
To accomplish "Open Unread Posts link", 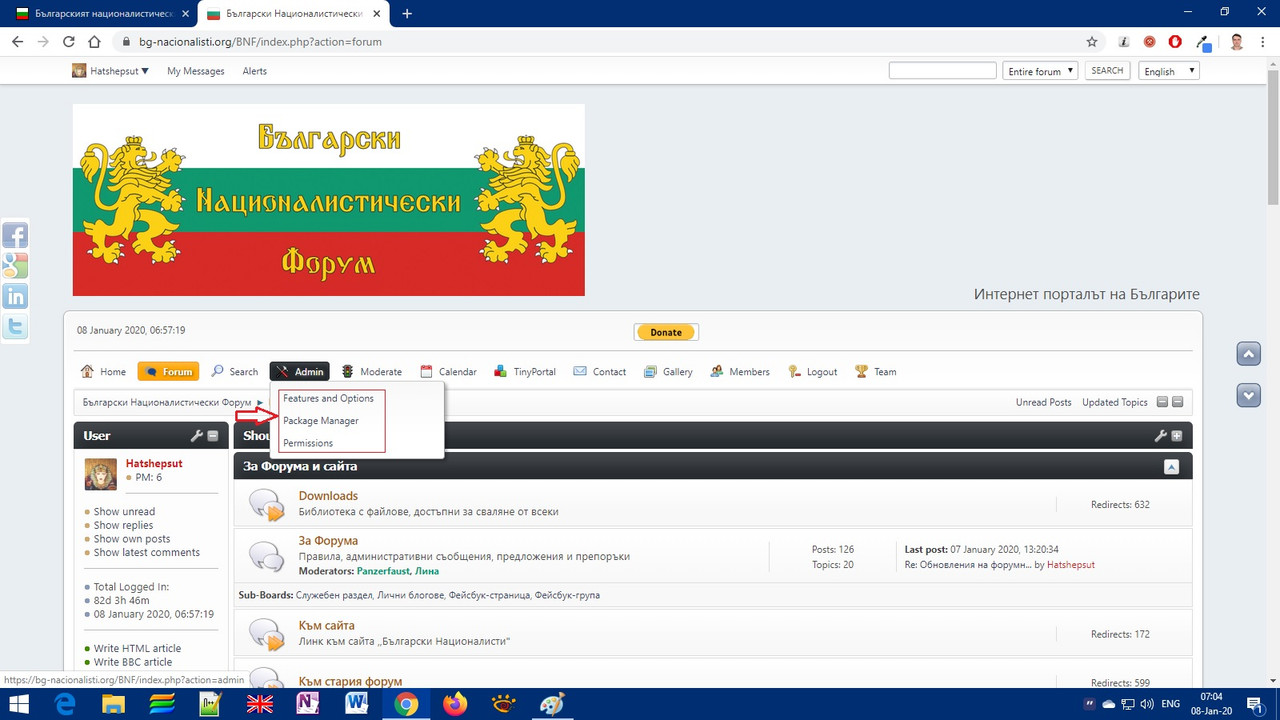I will (1044, 402).
